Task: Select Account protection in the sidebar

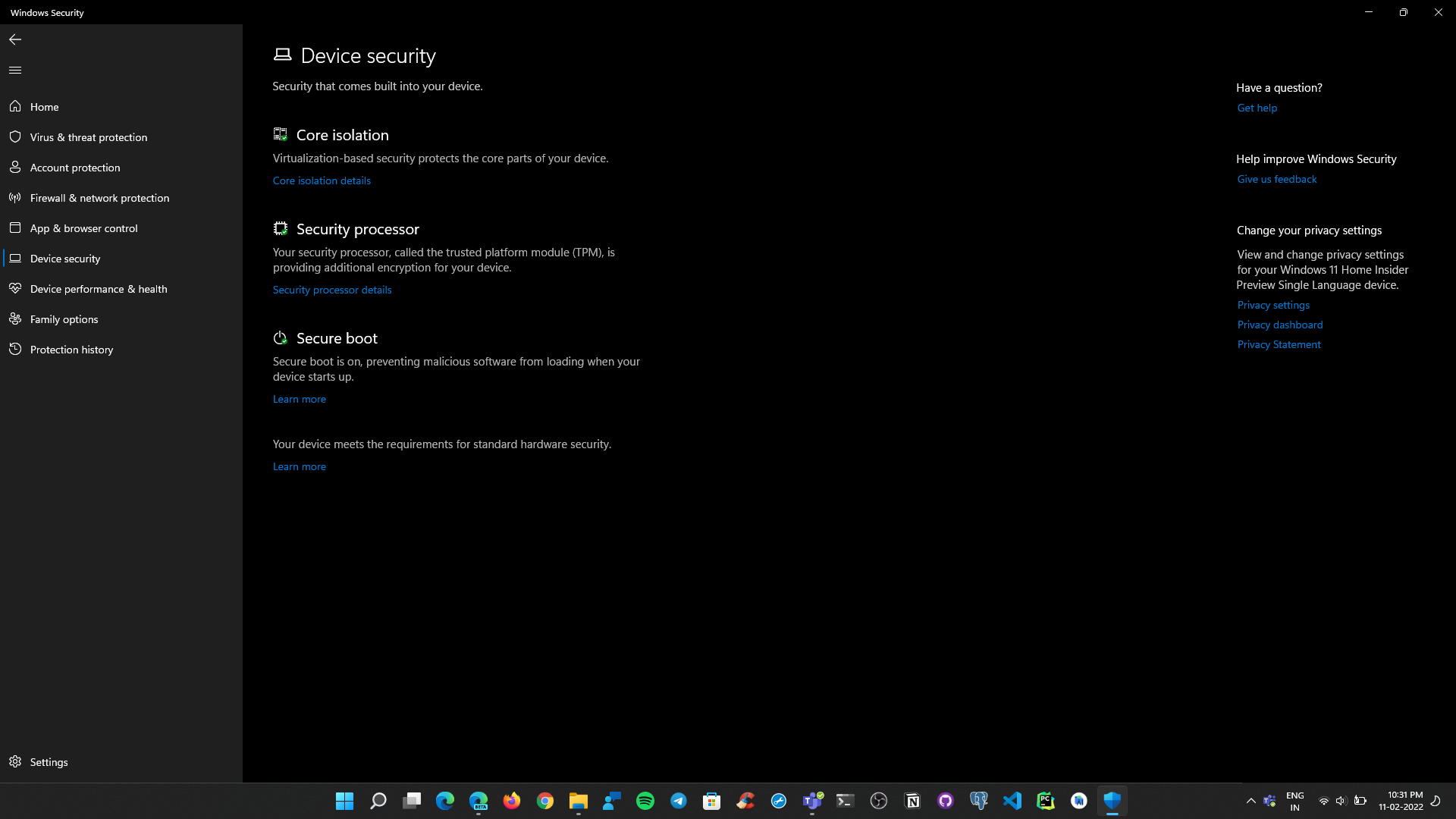Action: tap(74, 167)
